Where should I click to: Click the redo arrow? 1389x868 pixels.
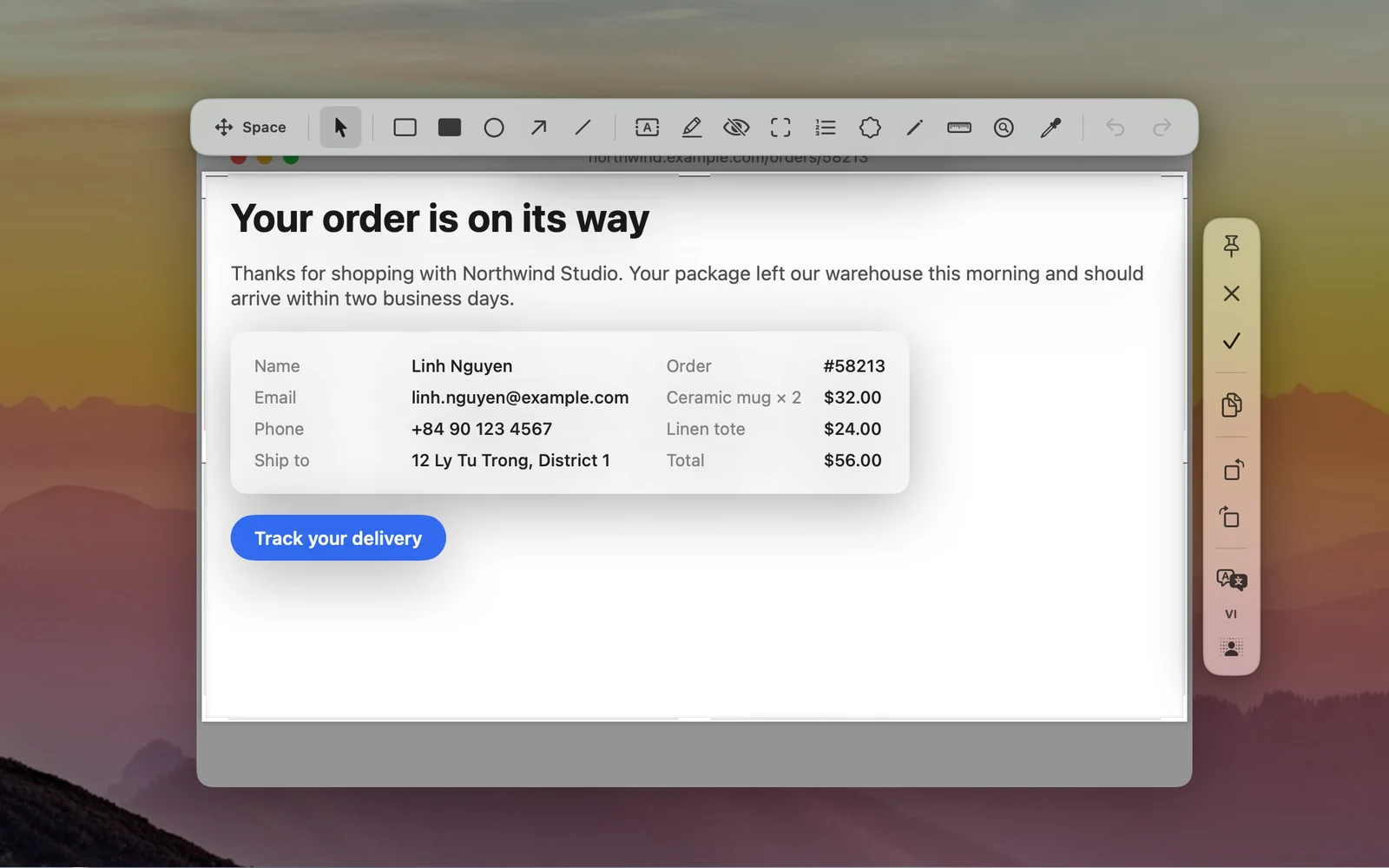[x=1162, y=128]
